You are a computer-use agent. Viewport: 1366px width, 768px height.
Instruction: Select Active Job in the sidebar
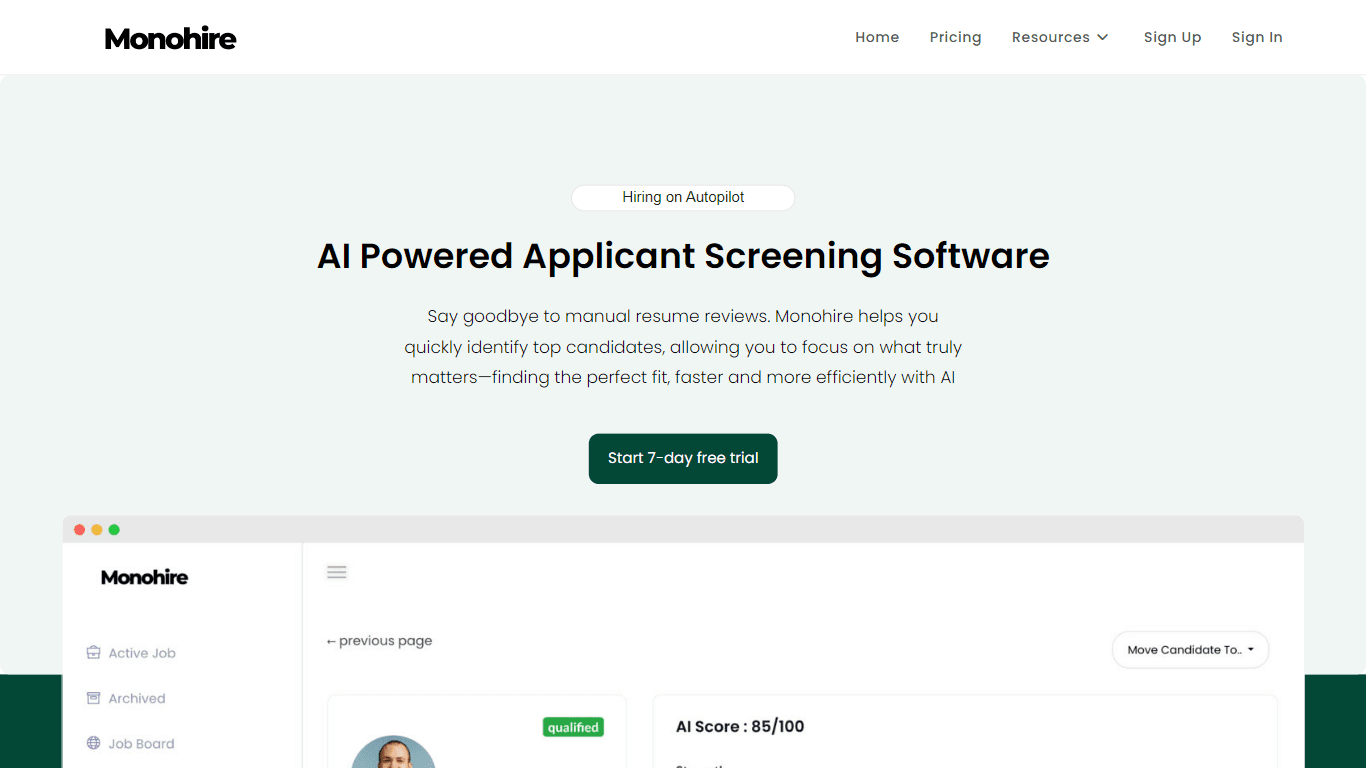click(x=132, y=653)
